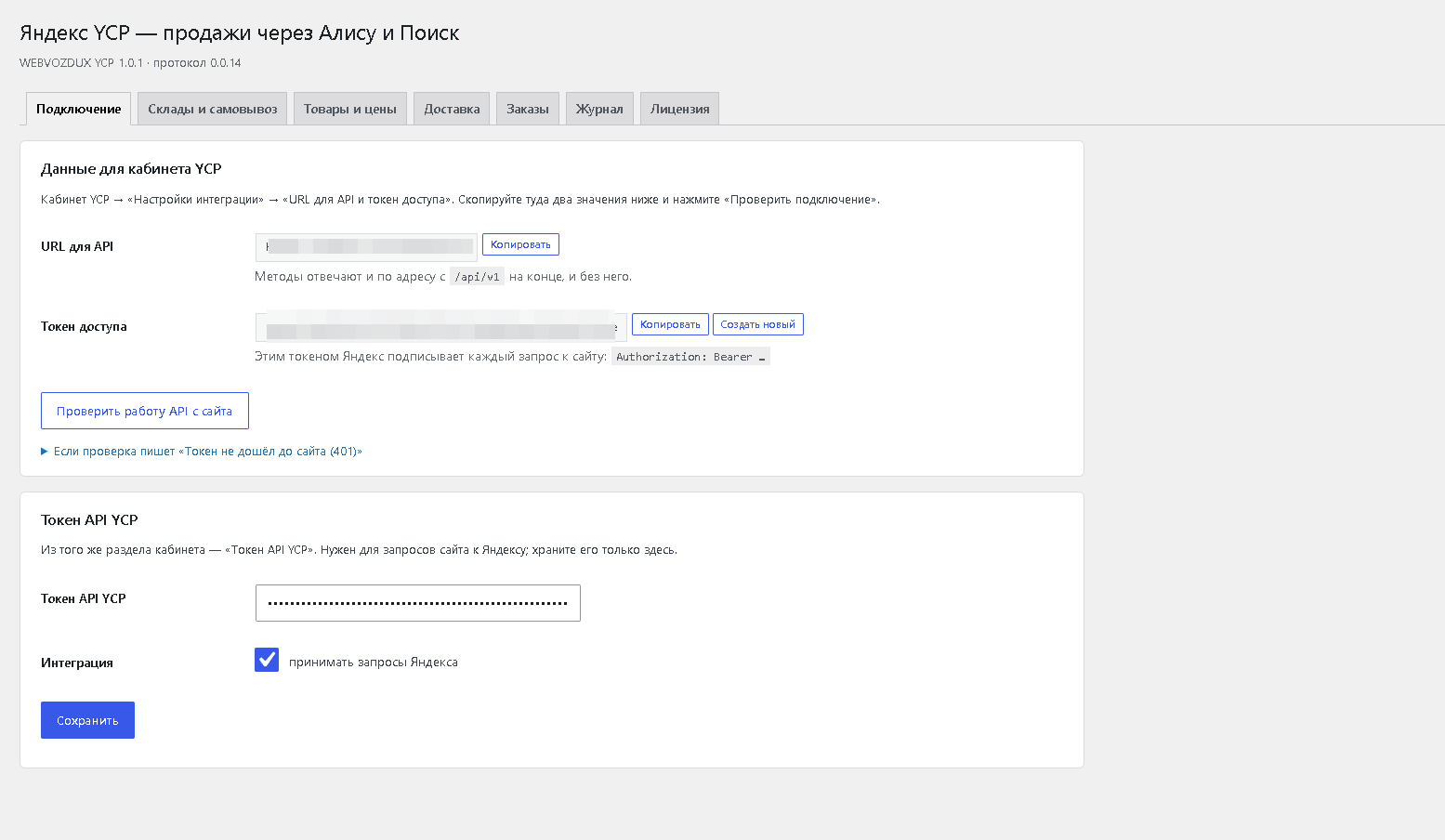
Task: Click into the Токен API YCP password field
Action: [x=418, y=603]
